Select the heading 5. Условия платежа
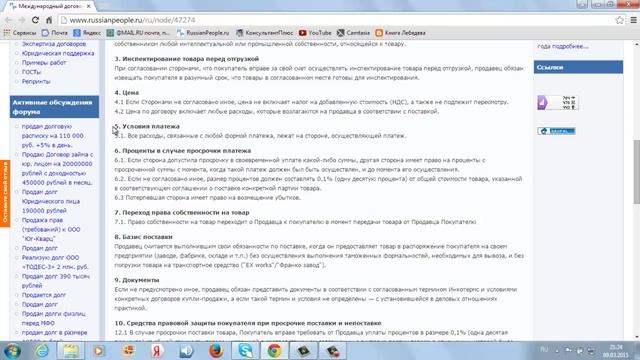 tap(147, 126)
